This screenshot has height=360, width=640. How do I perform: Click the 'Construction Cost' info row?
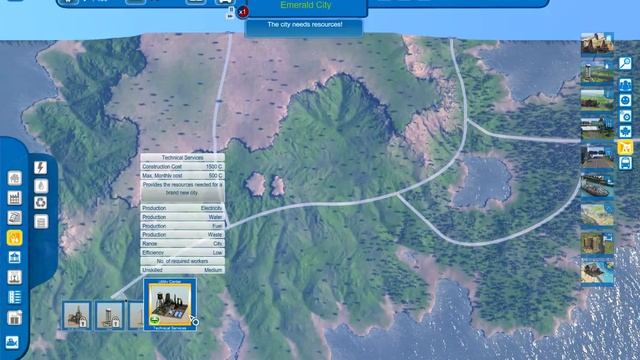click(x=182, y=167)
